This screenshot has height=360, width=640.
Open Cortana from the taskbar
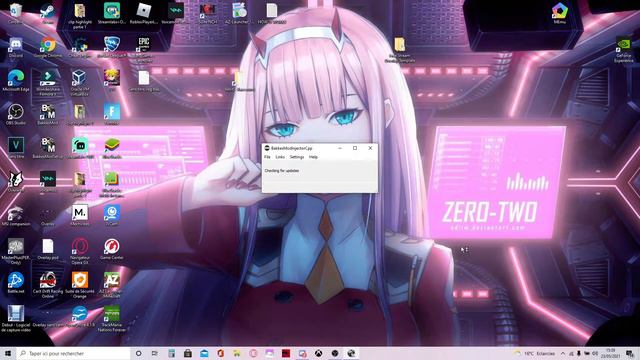coord(138,353)
